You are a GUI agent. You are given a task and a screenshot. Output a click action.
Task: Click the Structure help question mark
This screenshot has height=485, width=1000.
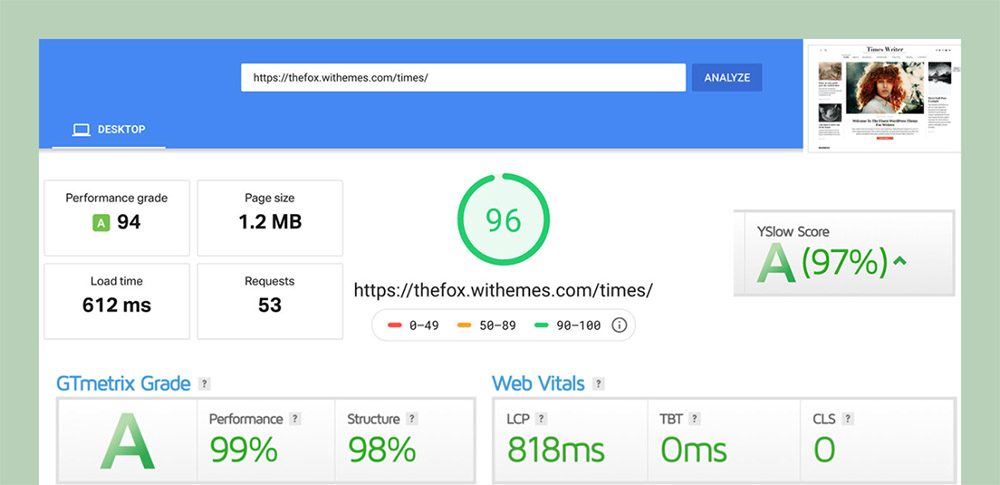pos(412,419)
